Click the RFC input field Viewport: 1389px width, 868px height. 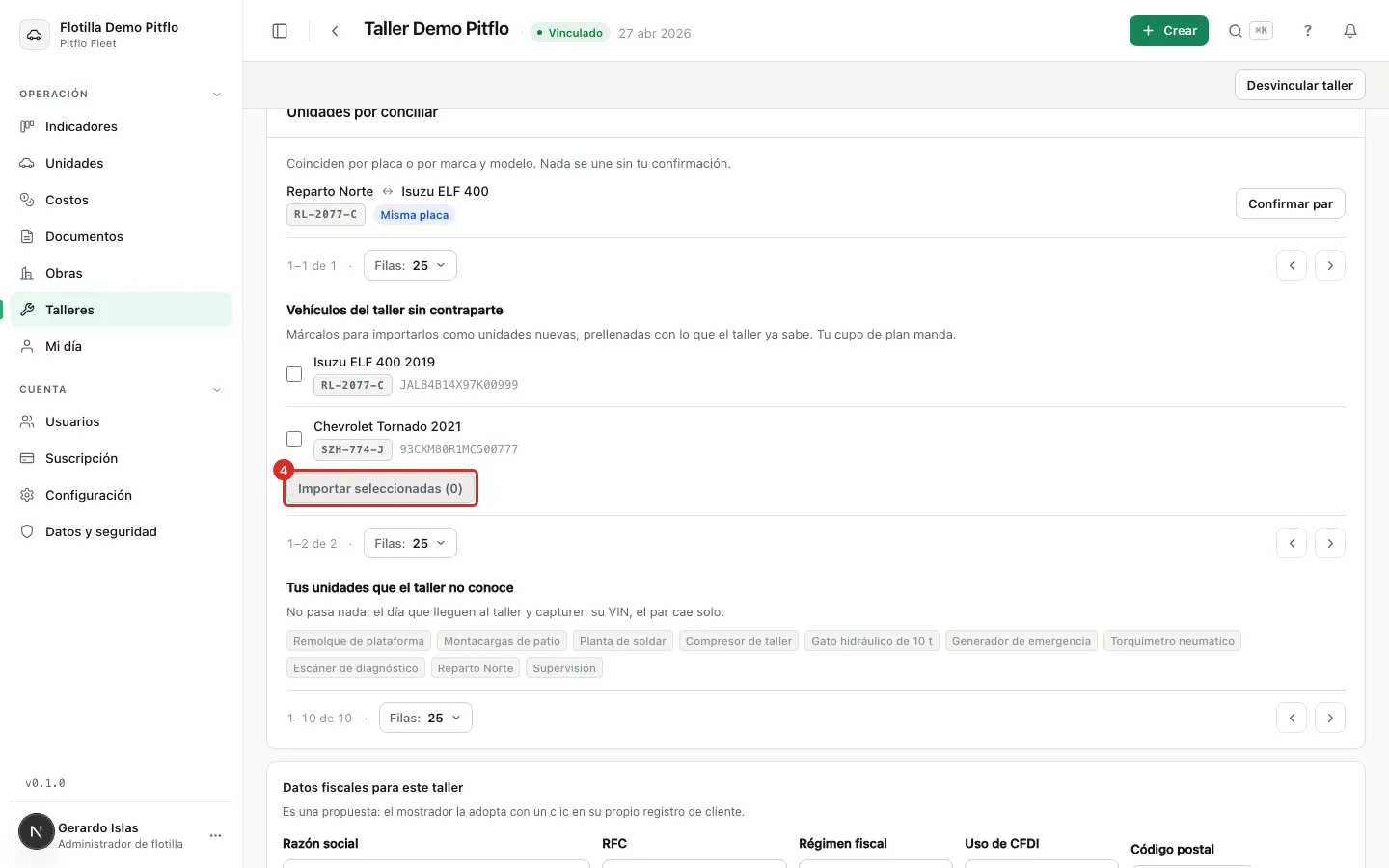694,864
